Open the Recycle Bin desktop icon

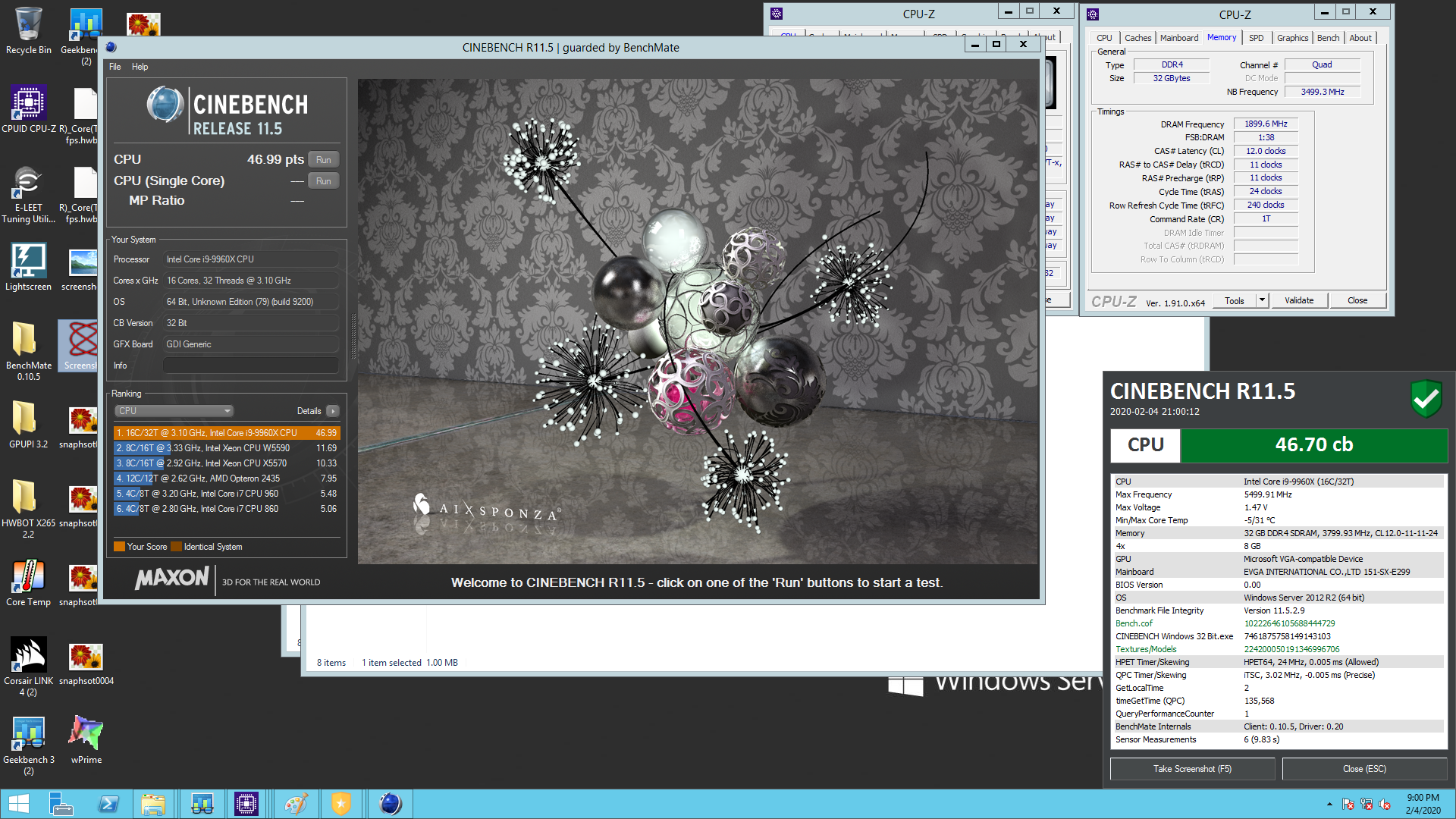(29, 30)
